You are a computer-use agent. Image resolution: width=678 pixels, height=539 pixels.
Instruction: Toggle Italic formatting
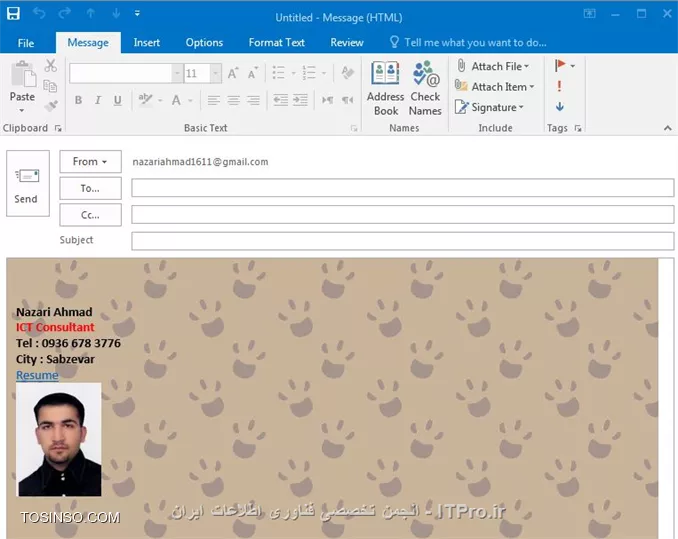point(98,100)
